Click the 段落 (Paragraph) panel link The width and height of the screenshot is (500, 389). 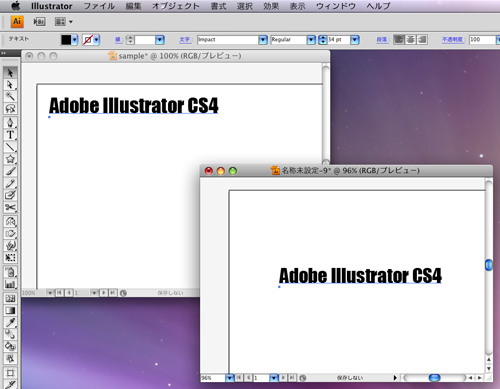click(383, 40)
